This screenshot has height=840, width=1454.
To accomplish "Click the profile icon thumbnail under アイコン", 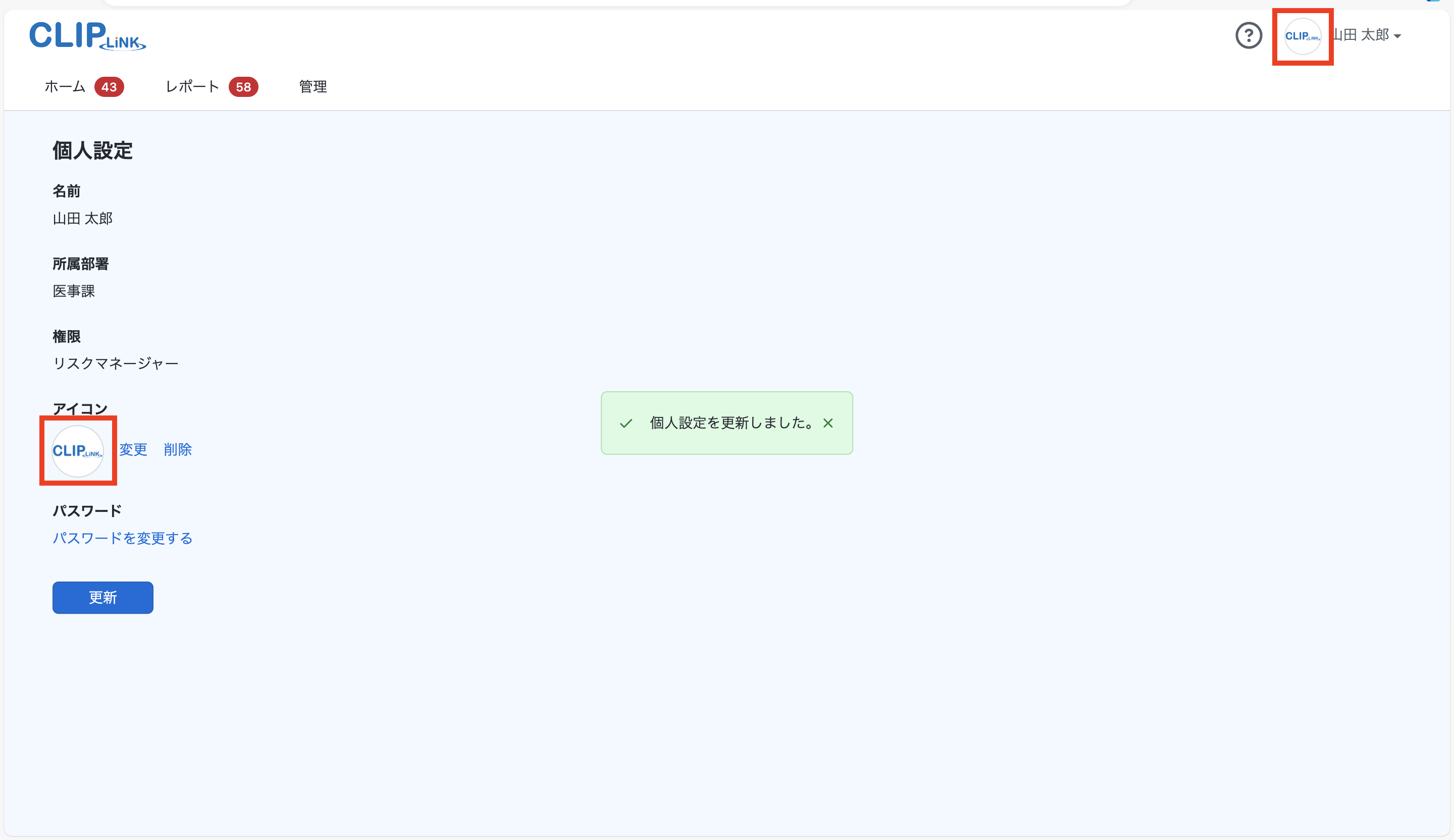I will (78, 451).
